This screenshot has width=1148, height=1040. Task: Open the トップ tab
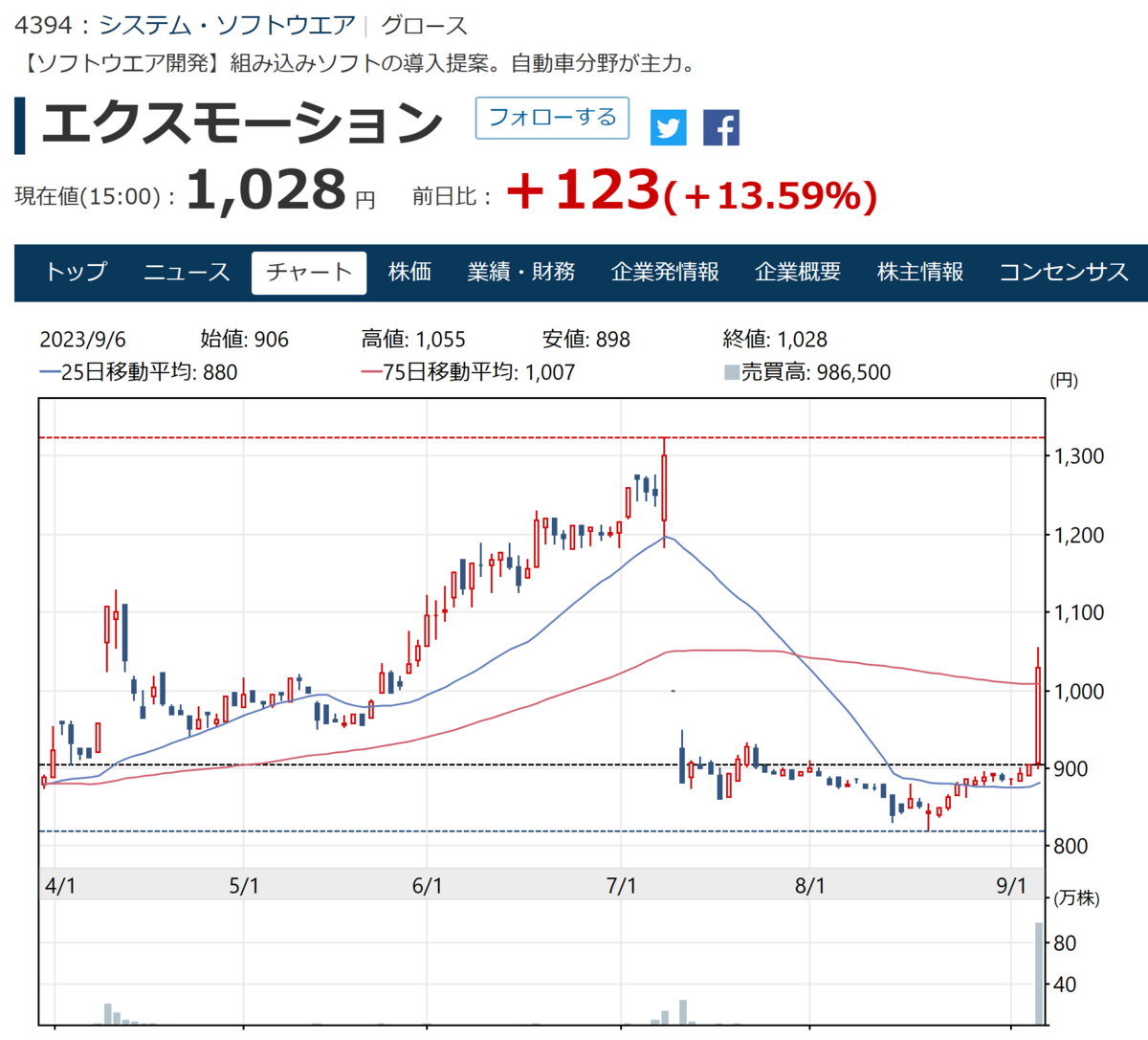pos(77,273)
